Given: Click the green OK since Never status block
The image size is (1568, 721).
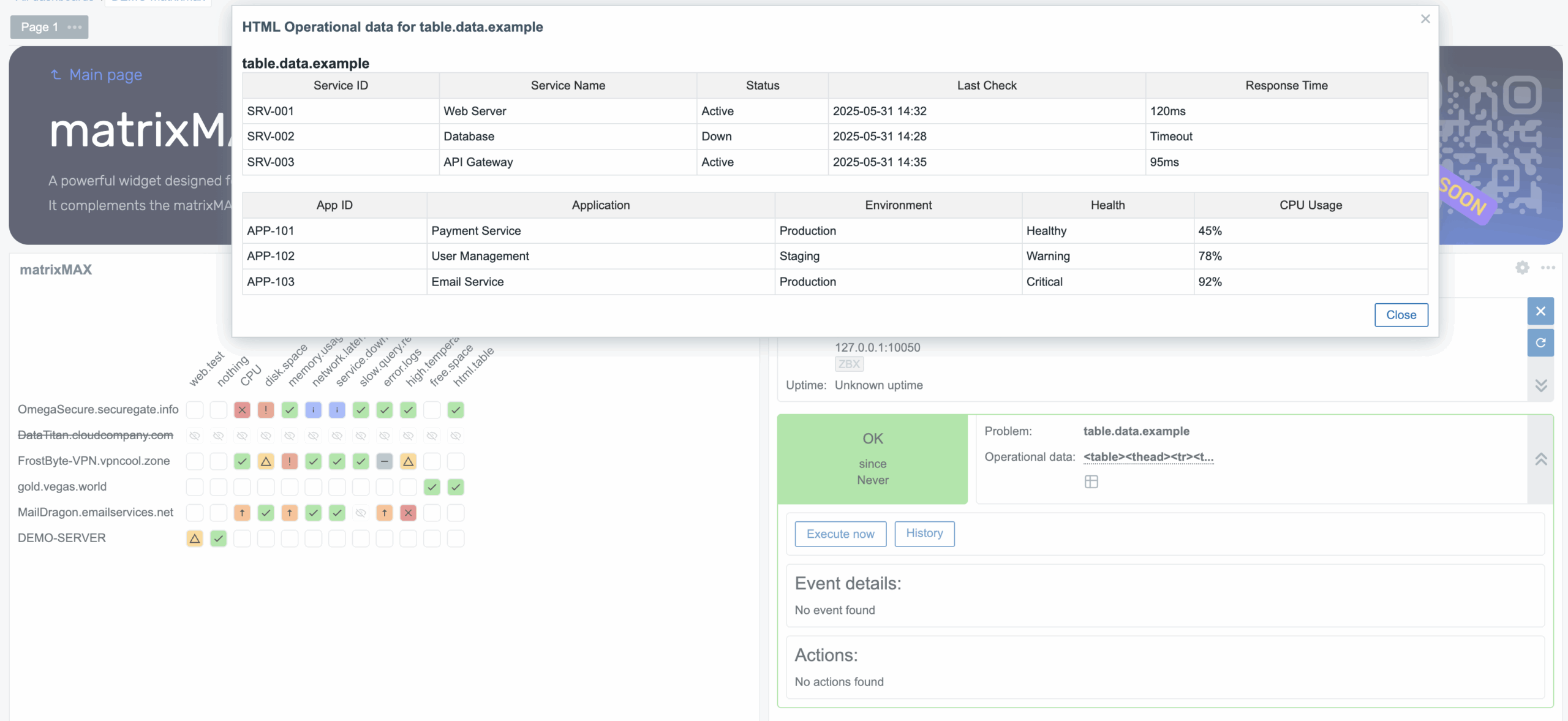Looking at the screenshot, I should coord(872,459).
